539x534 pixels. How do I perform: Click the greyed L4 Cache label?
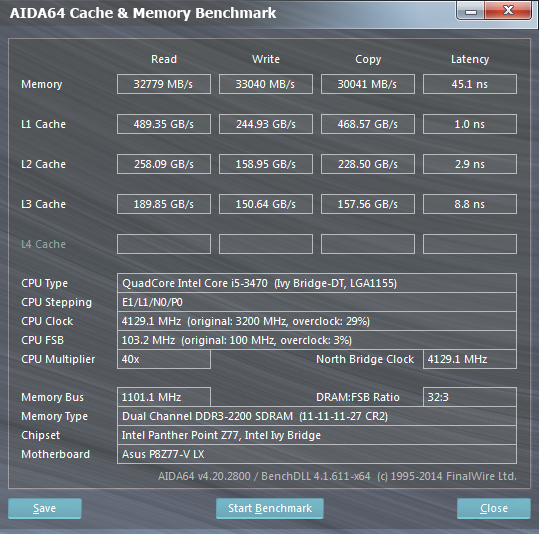(43, 244)
